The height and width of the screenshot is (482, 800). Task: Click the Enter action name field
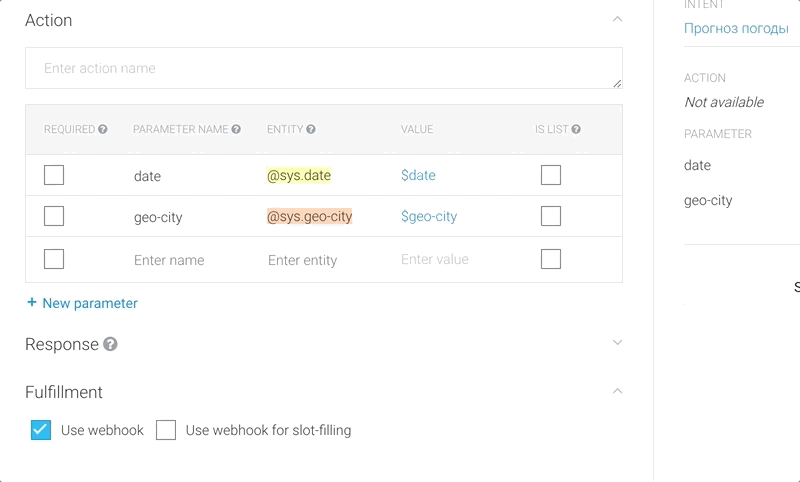(323, 69)
